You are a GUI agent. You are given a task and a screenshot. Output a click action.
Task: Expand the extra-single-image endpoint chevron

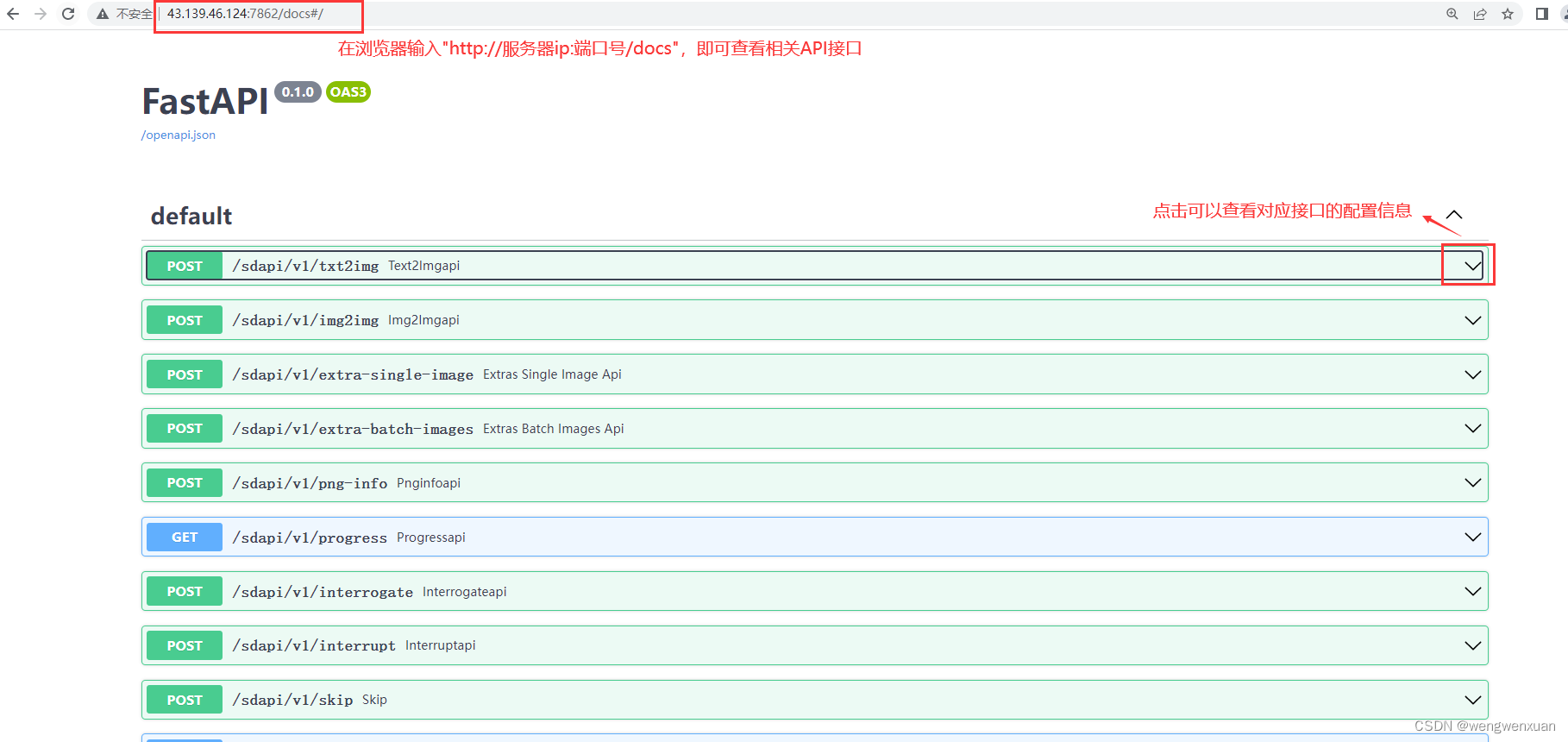(x=1473, y=374)
